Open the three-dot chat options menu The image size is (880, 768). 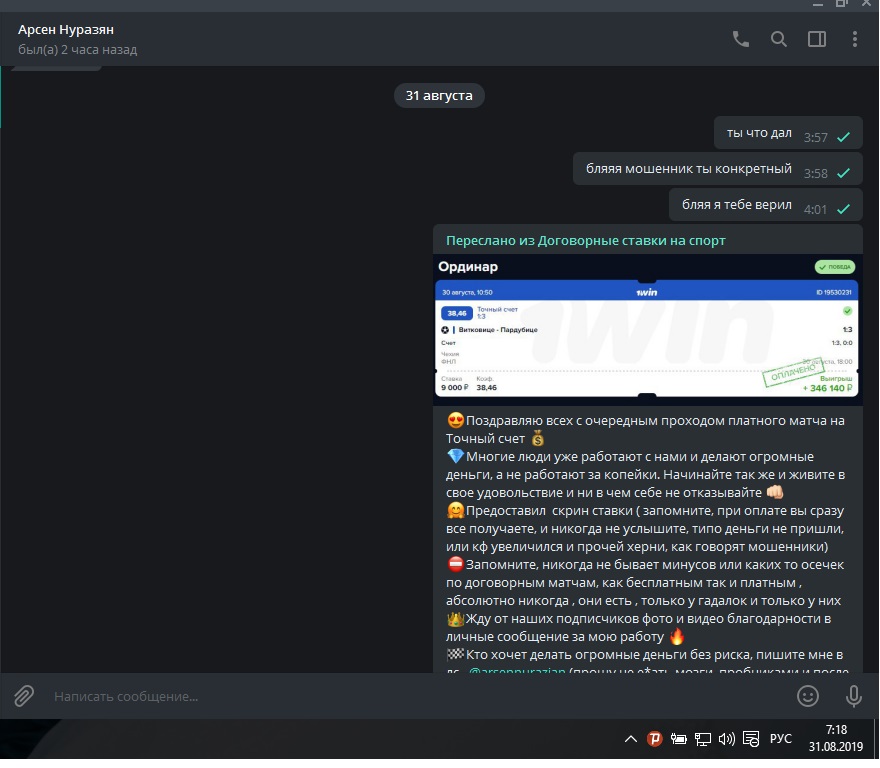click(855, 39)
